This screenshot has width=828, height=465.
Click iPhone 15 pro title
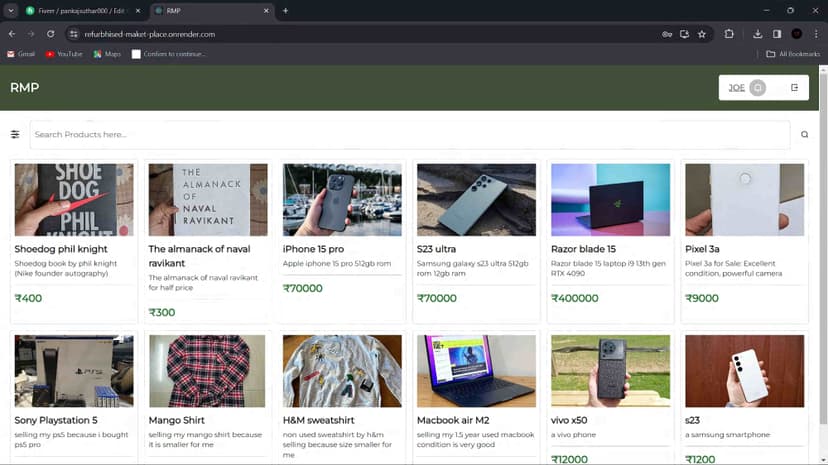[x=313, y=249]
